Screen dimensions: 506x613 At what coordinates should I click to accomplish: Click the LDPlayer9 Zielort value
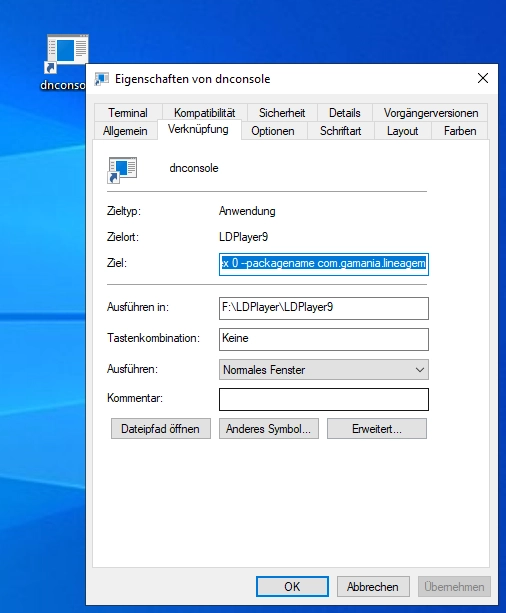[243, 237]
